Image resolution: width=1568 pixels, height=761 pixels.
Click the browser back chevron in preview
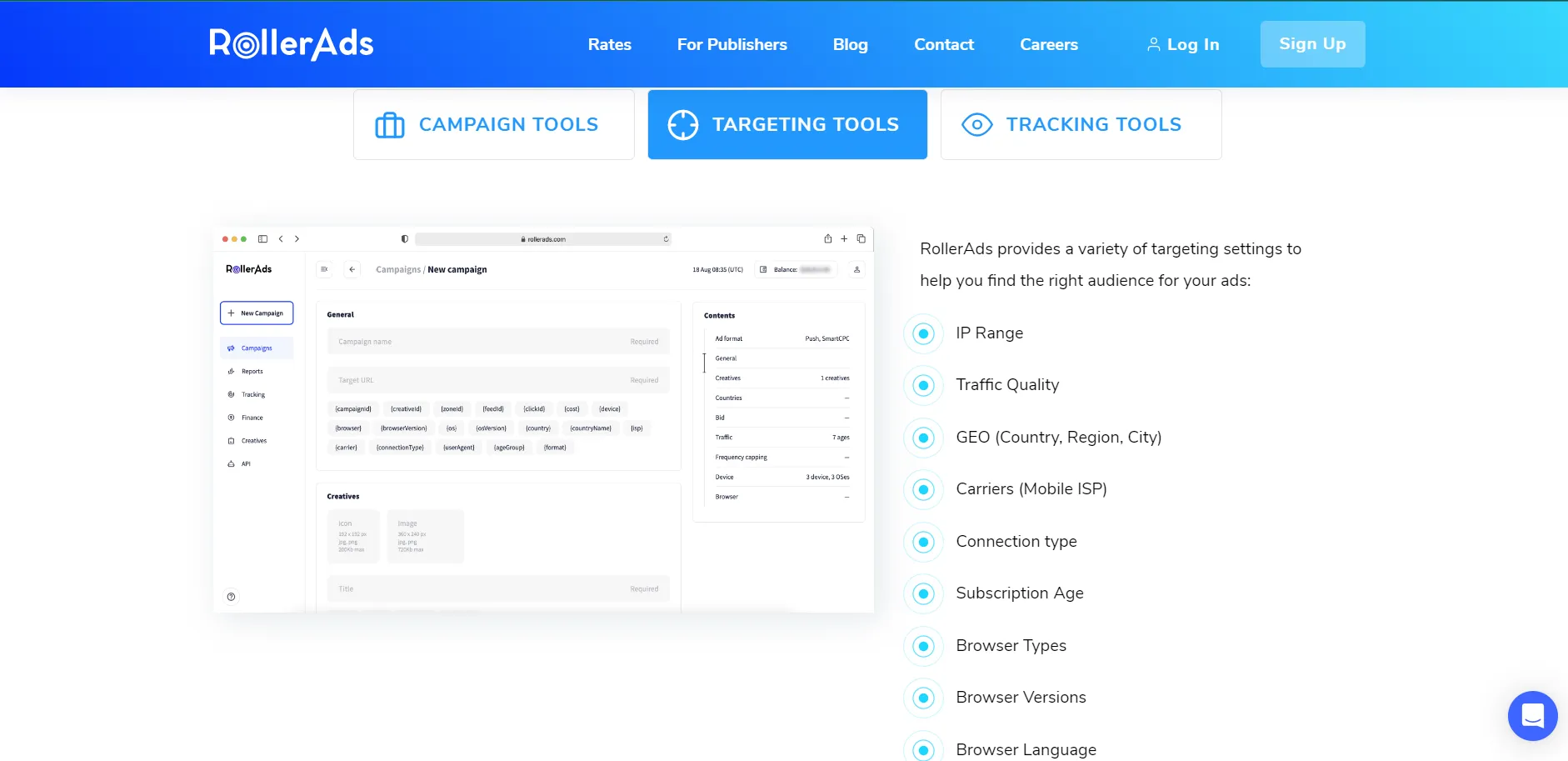(x=281, y=239)
